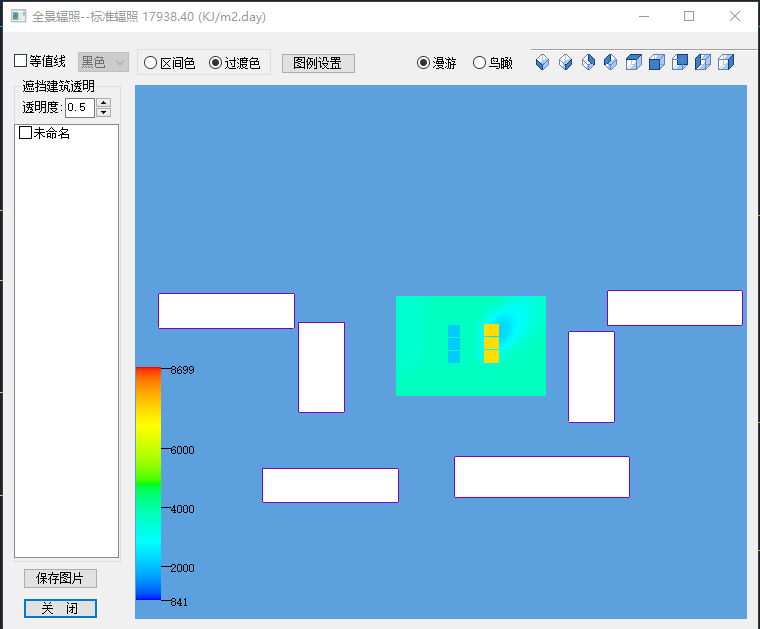Switch to southeast isometric view cube
Viewport: 760px width, 629px height.
(x=565, y=62)
